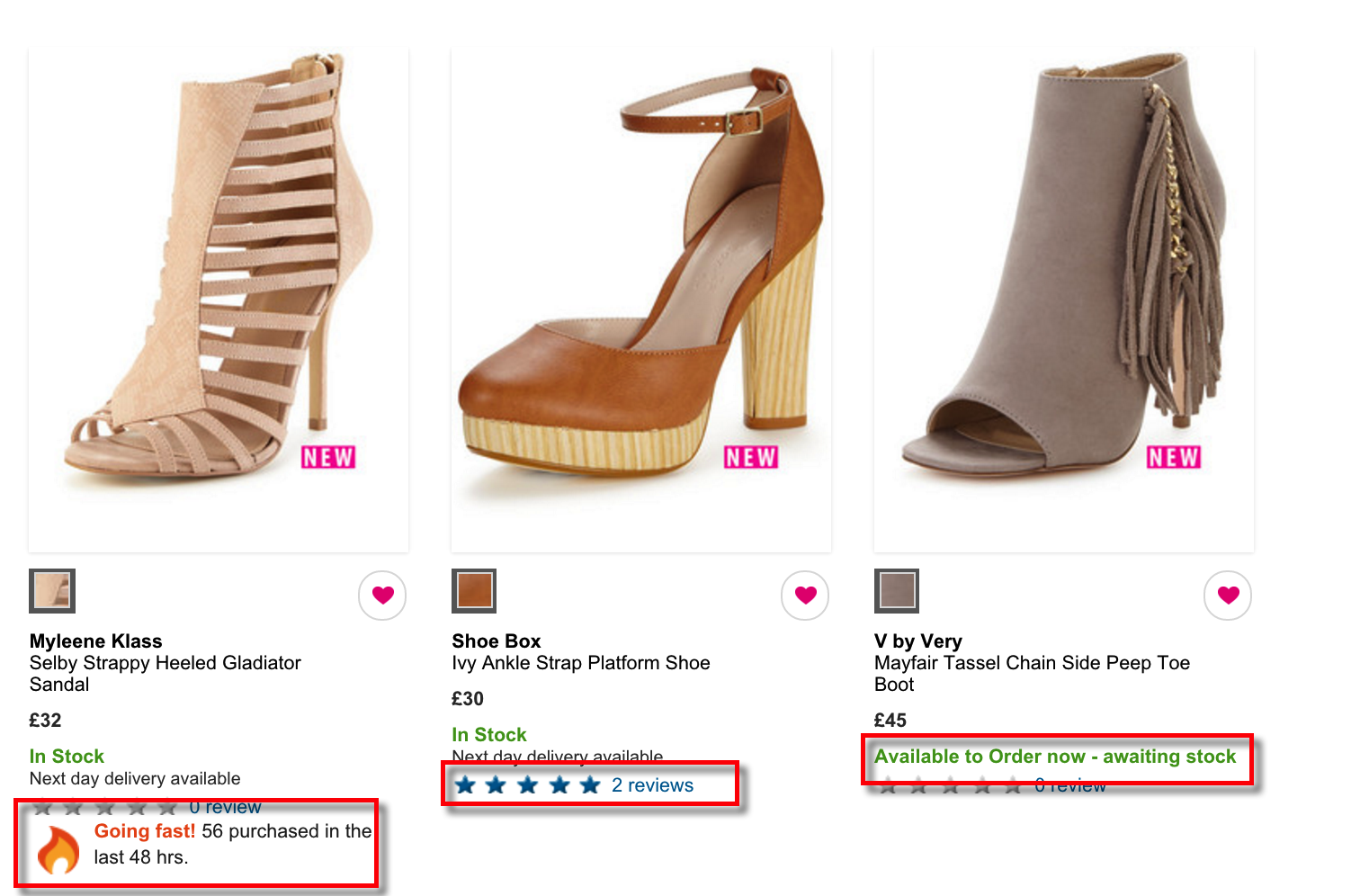The image size is (1369, 896).
Task: Open Ivy Ankle Strap Platform Shoe link
Action: pos(581,664)
